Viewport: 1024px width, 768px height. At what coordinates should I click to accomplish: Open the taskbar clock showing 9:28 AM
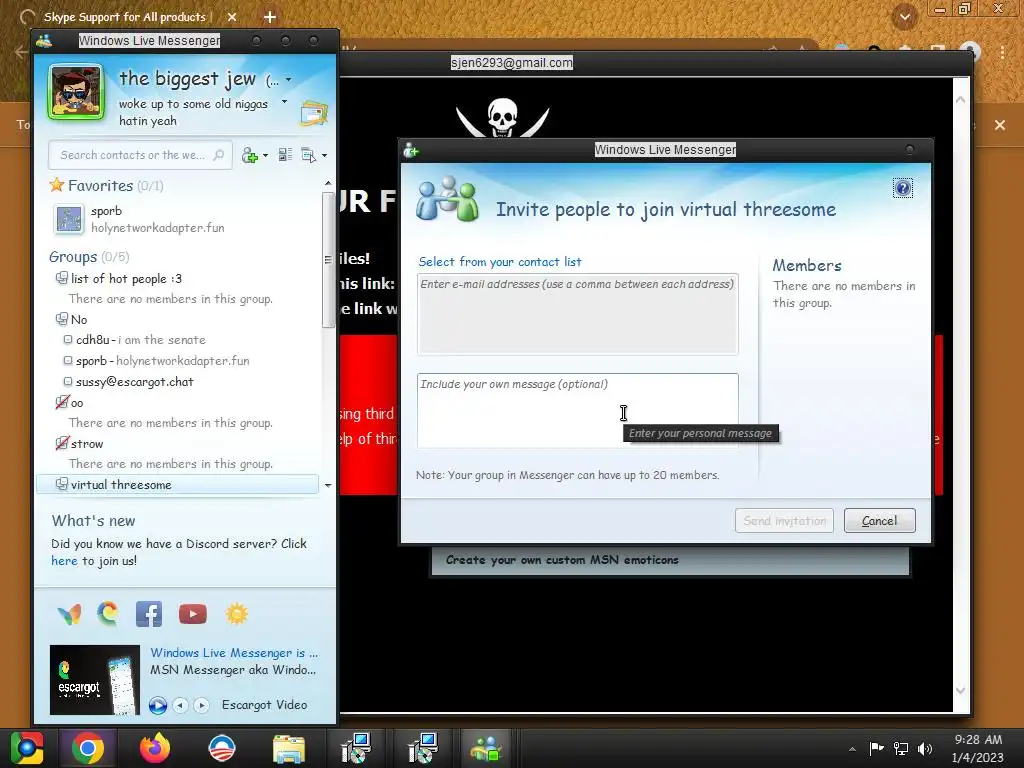[978, 748]
